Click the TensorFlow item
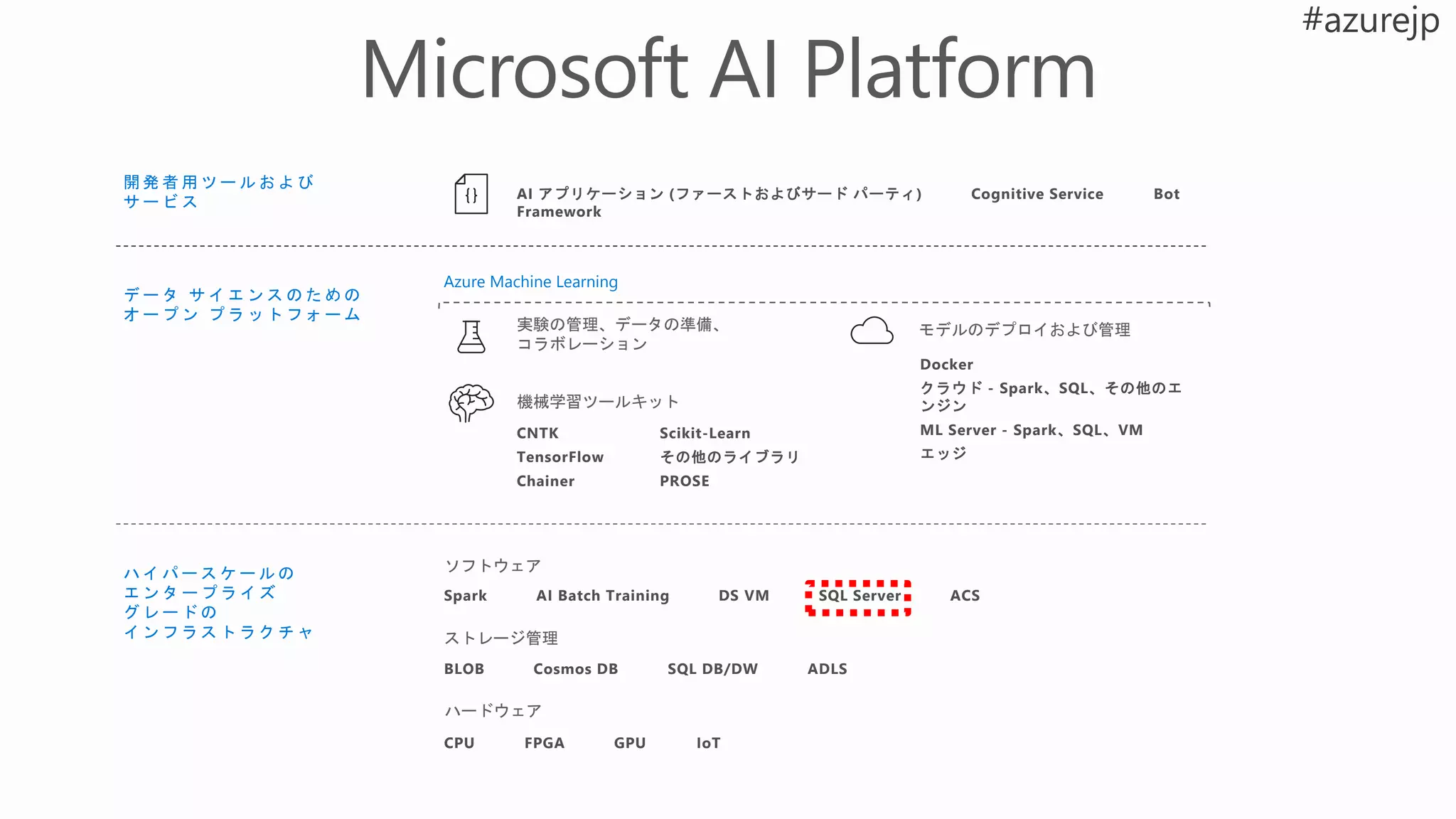The width and height of the screenshot is (1456, 819). [x=560, y=457]
